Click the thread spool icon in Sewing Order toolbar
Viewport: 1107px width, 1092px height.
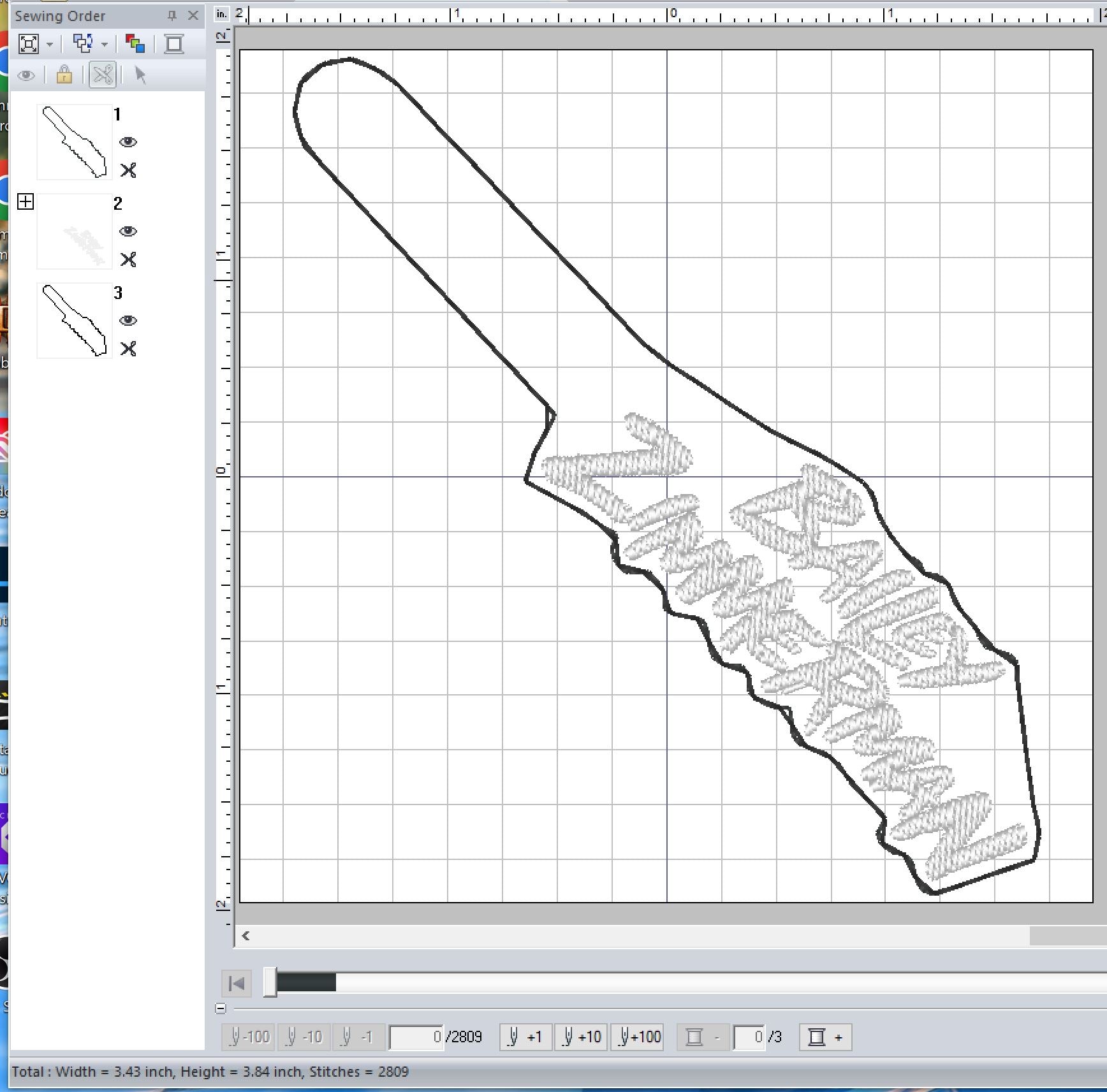[174, 44]
